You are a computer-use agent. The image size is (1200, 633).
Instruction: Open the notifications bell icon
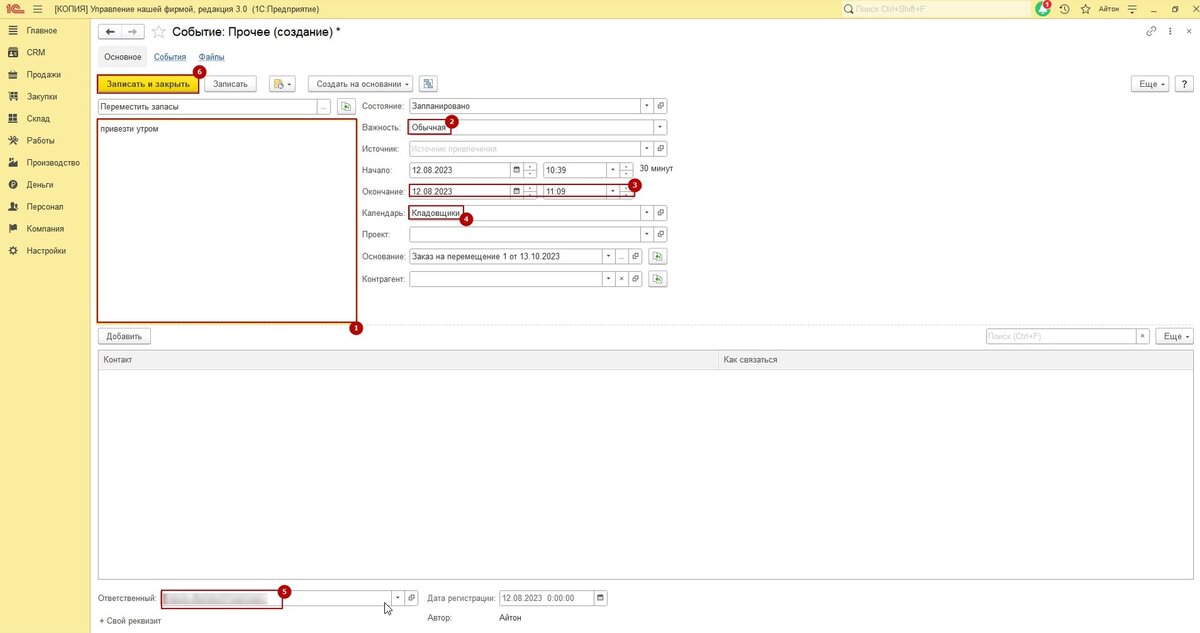coord(1042,9)
